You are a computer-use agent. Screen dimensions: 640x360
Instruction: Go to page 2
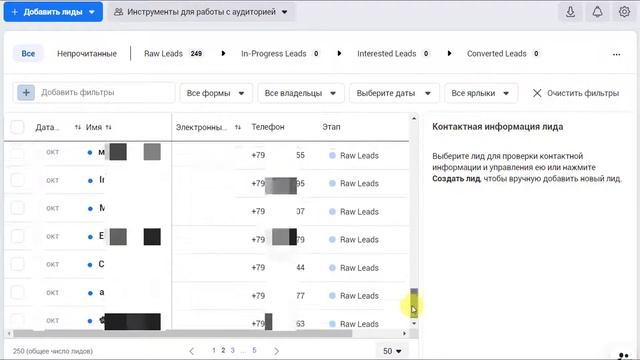(x=223, y=350)
